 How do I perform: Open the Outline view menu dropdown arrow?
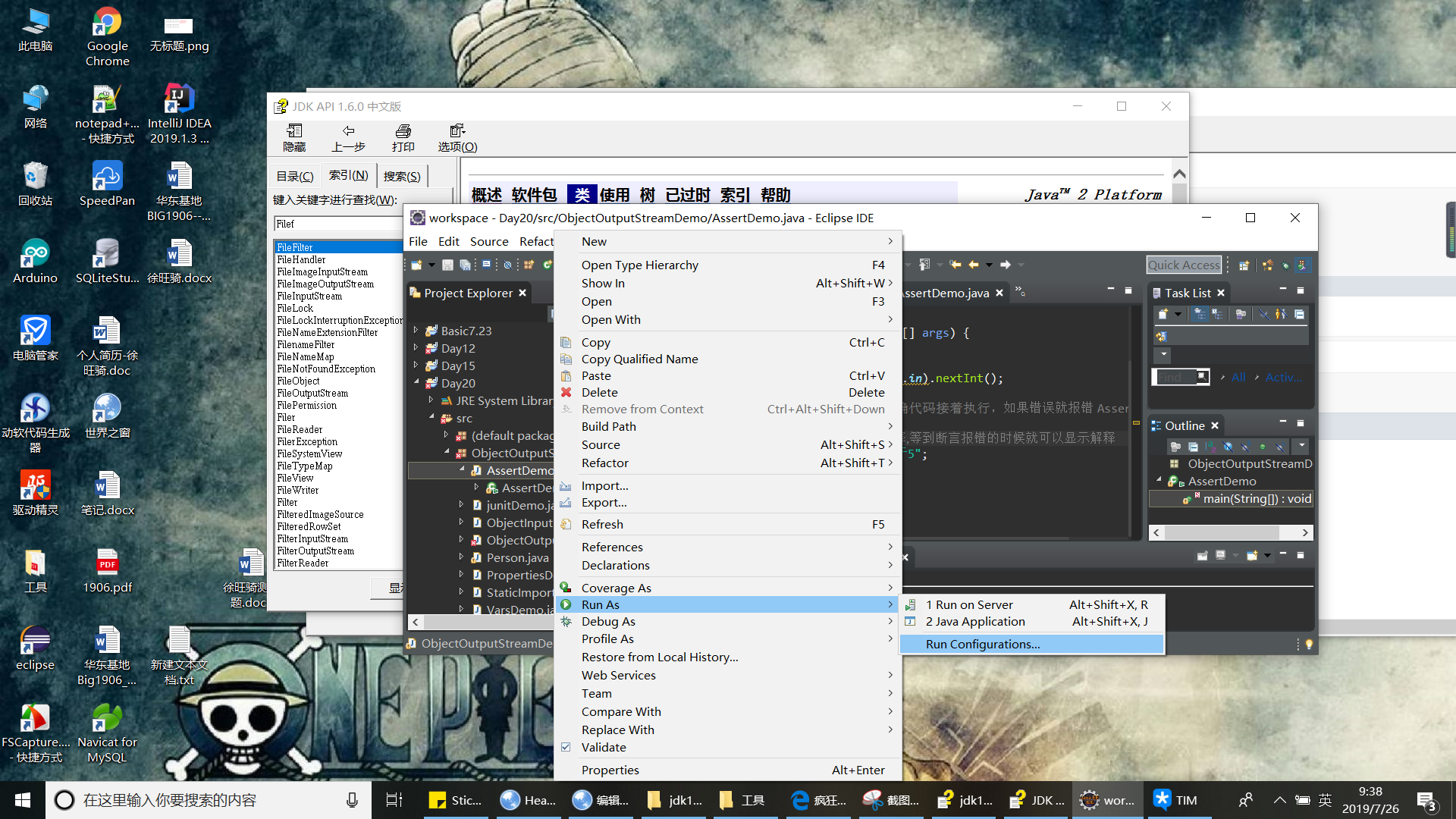(x=1302, y=446)
